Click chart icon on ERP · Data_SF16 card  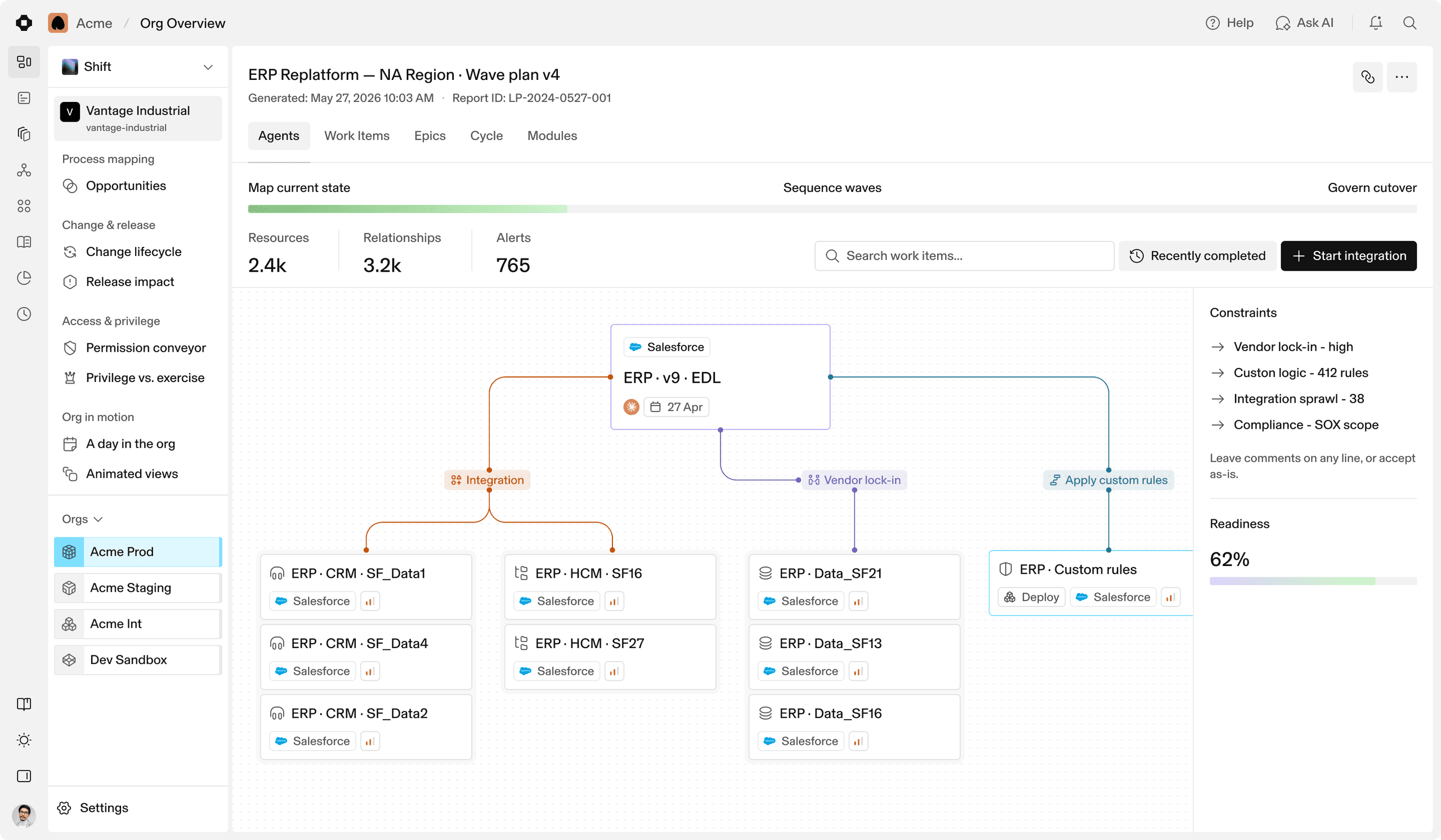click(x=858, y=741)
